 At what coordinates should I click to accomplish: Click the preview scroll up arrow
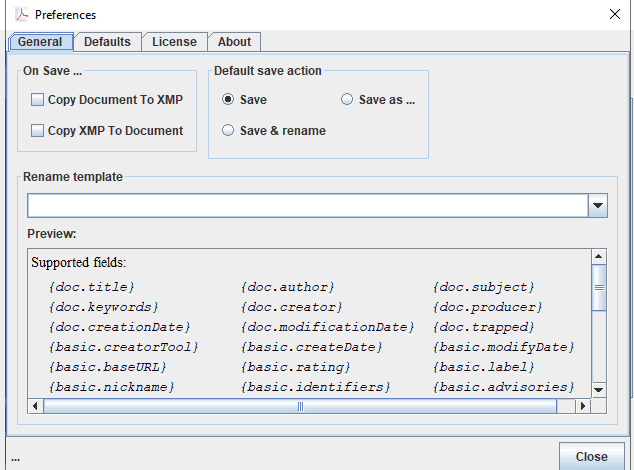click(598, 256)
